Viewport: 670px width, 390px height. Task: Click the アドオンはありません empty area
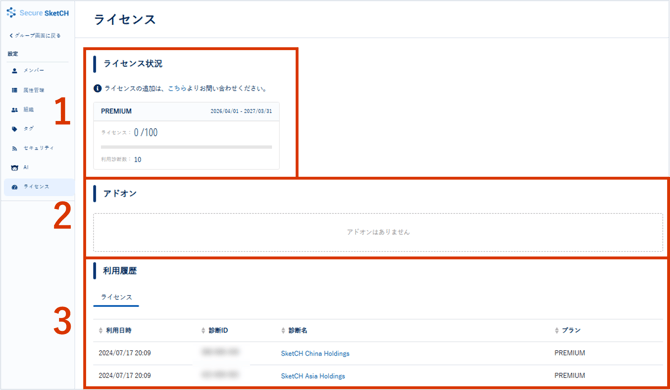click(378, 232)
